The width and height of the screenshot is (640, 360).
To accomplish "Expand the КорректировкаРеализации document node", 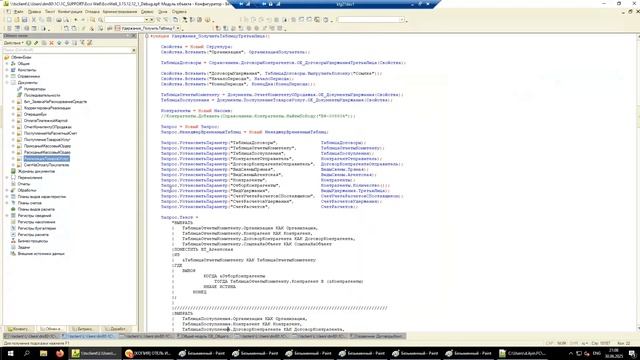I will point(13,108).
